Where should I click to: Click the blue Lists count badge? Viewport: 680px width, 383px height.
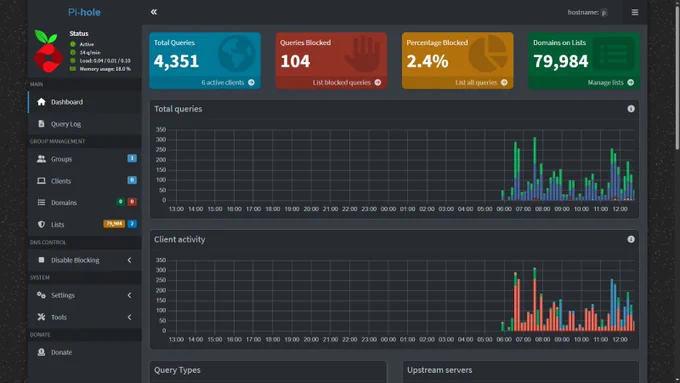[x=132, y=224]
